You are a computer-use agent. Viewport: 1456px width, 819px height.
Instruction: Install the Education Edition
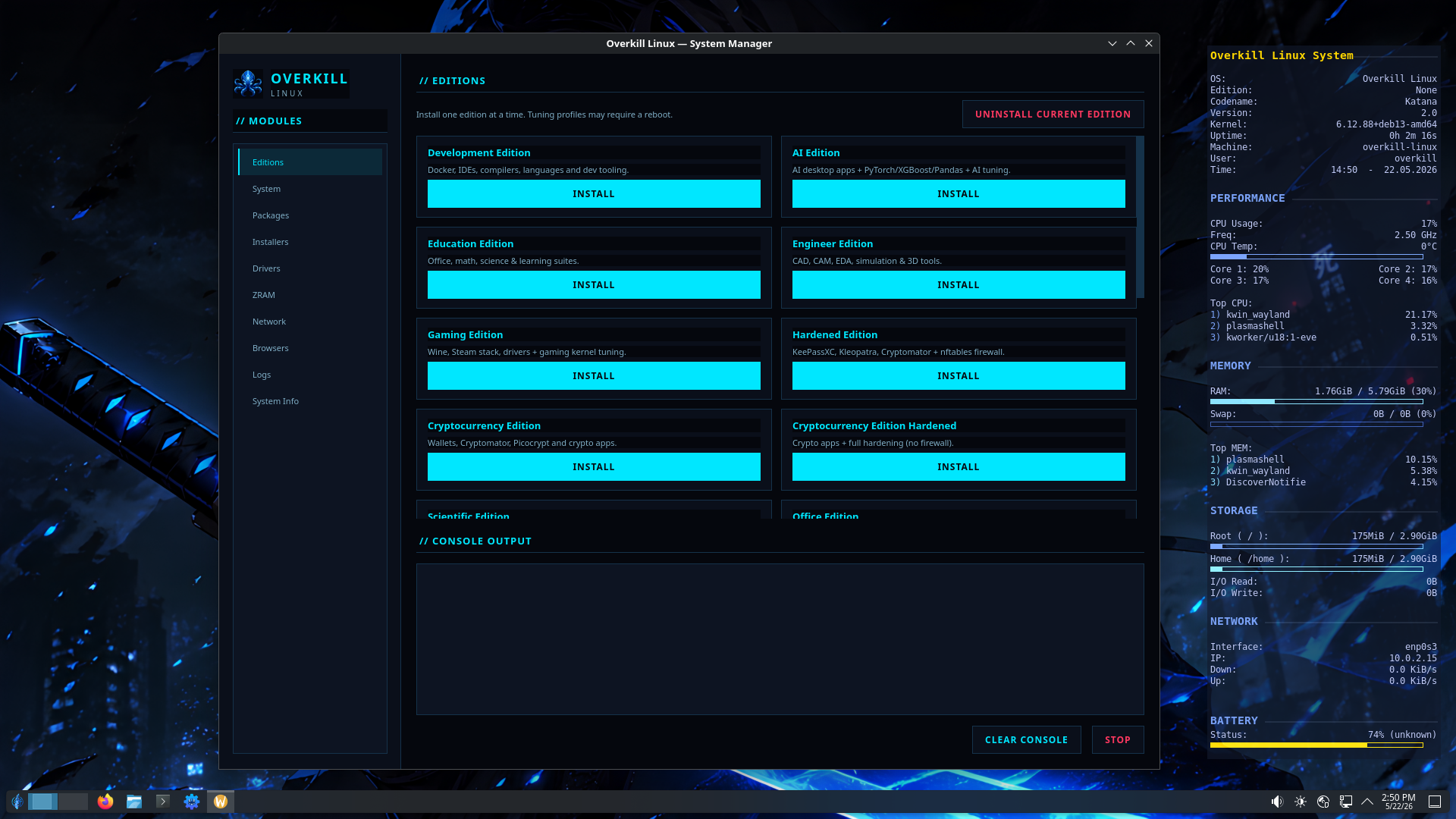594,284
